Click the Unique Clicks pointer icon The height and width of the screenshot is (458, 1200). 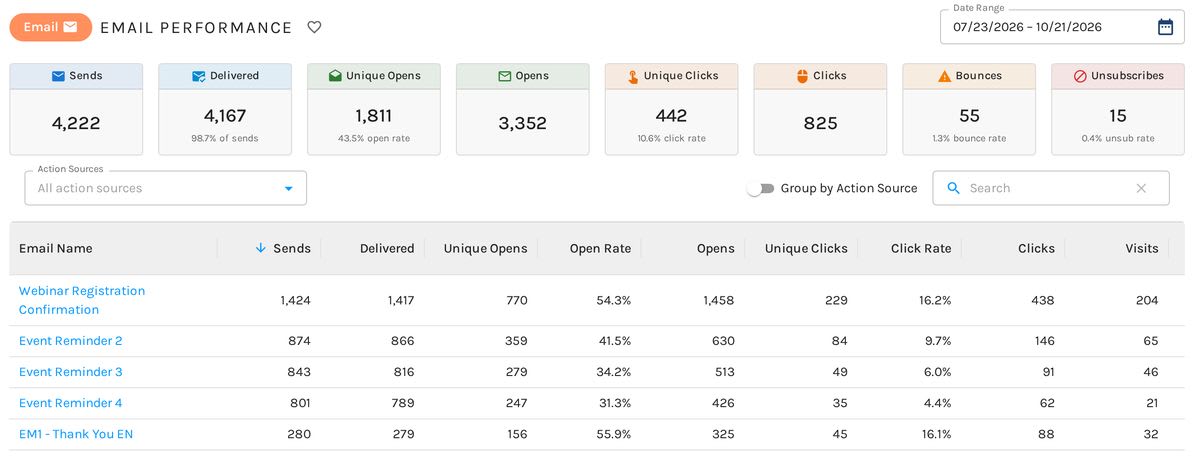[x=632, y=76]
